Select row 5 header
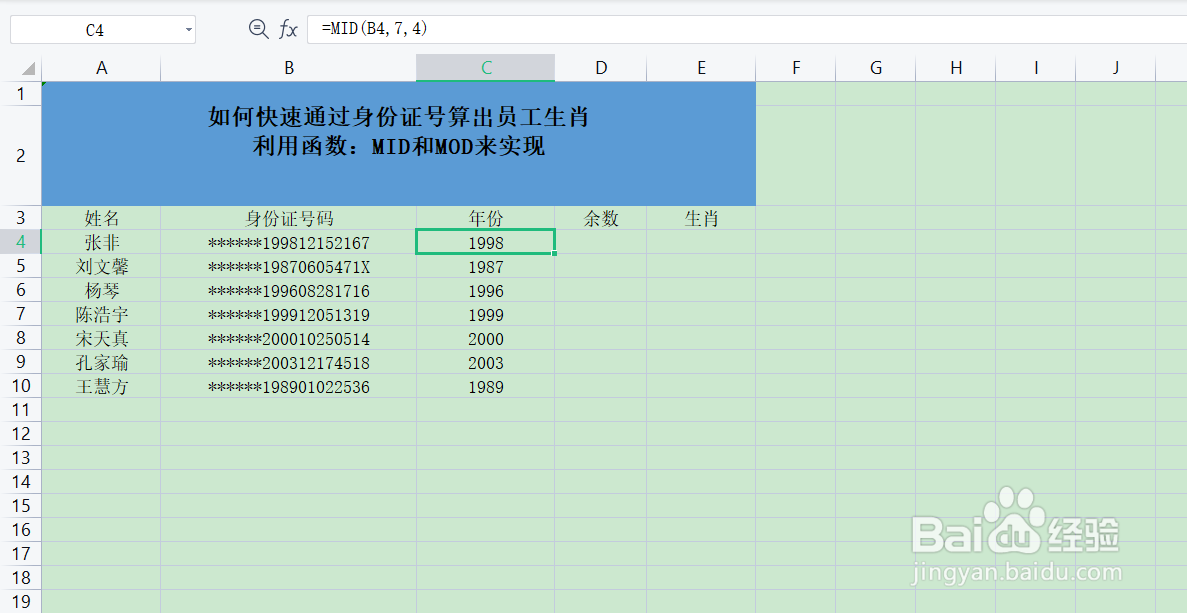The image size is (1187, 613). (20, 266)
